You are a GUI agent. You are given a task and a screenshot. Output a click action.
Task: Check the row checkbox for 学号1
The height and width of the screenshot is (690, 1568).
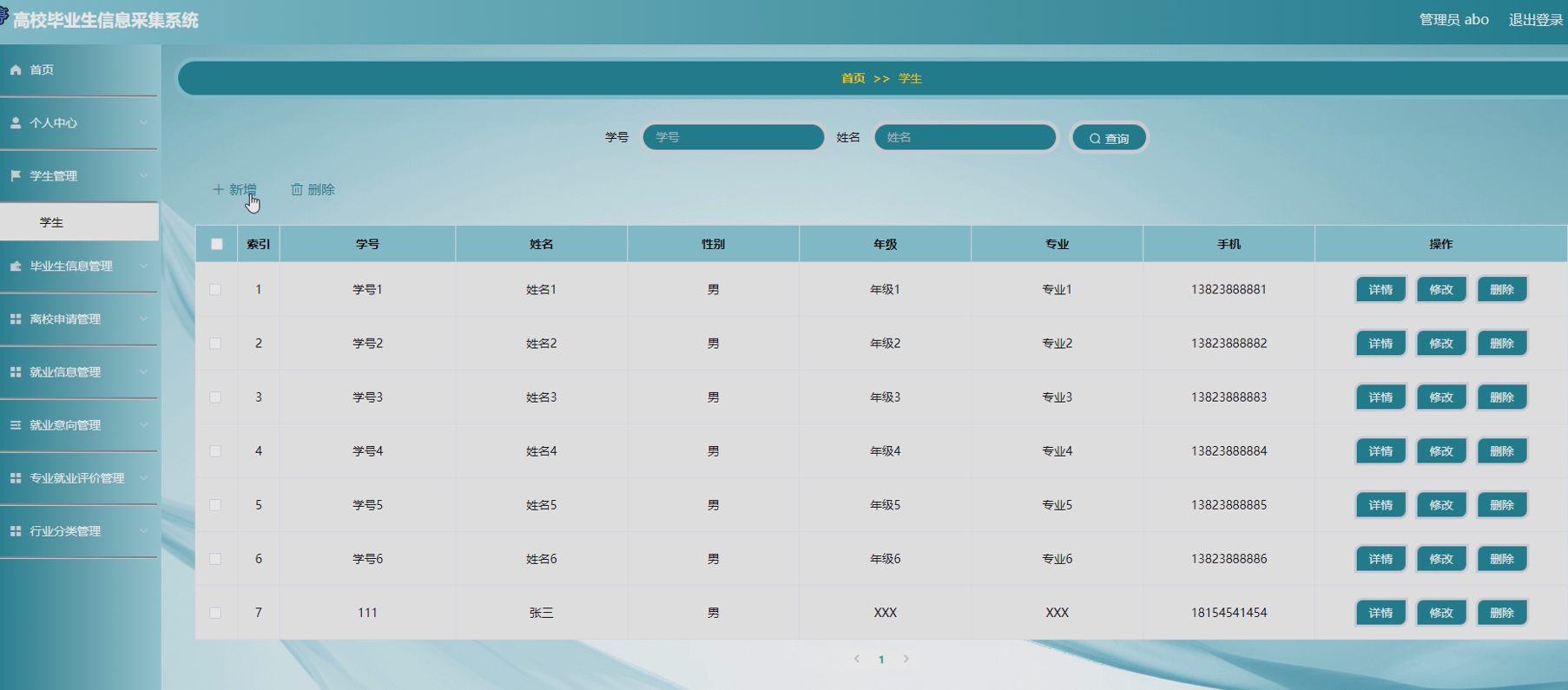click(x=215, y=289)
